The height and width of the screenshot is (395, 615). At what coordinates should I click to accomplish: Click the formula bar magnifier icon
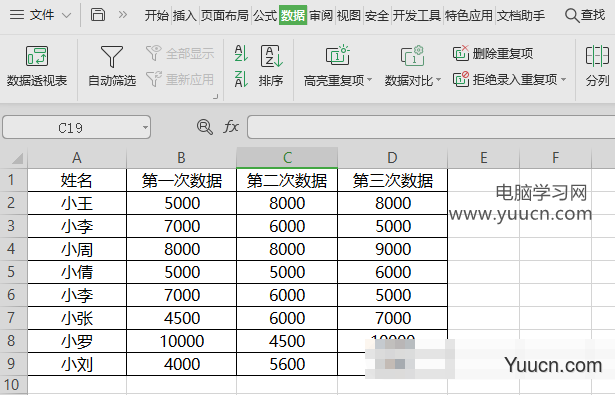(204, 127)
